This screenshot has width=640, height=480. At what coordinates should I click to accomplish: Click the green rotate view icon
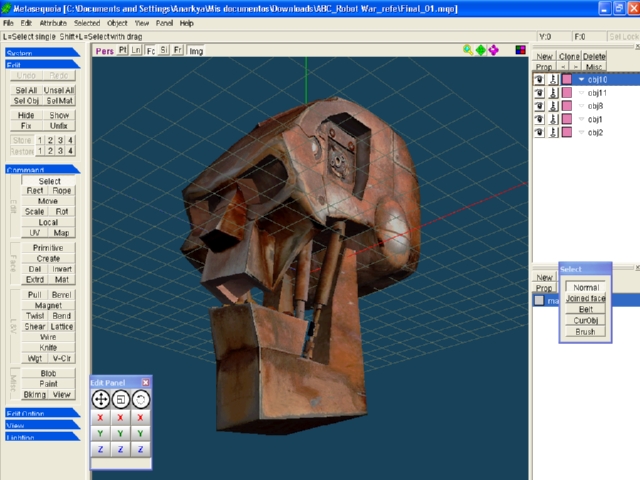click(481, 50)
